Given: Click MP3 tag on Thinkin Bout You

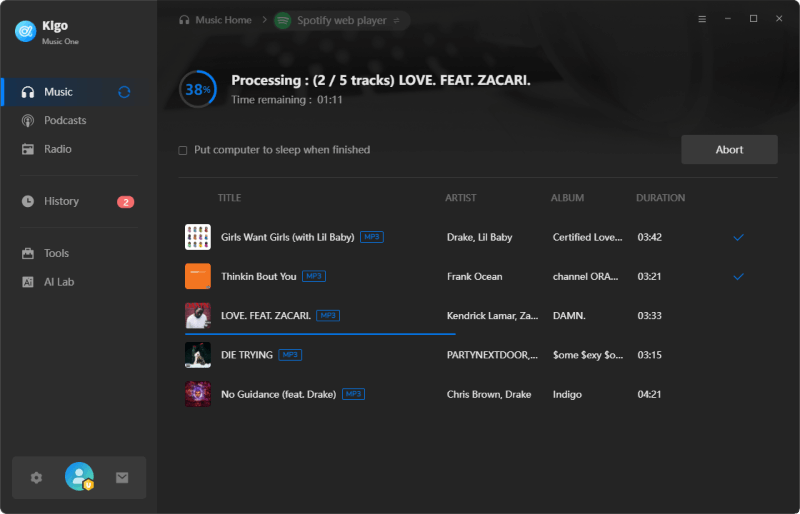Looking at the screenshot, I should click(314, 276).
